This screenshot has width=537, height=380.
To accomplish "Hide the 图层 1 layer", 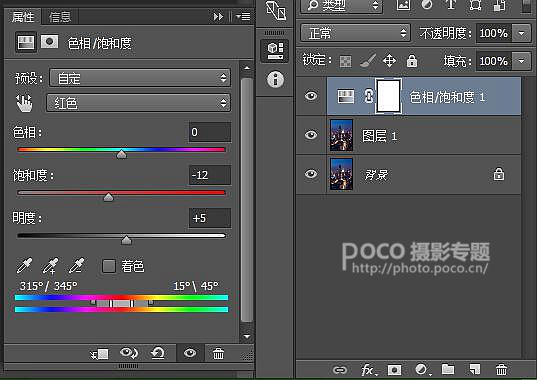I will coord(311,135).
